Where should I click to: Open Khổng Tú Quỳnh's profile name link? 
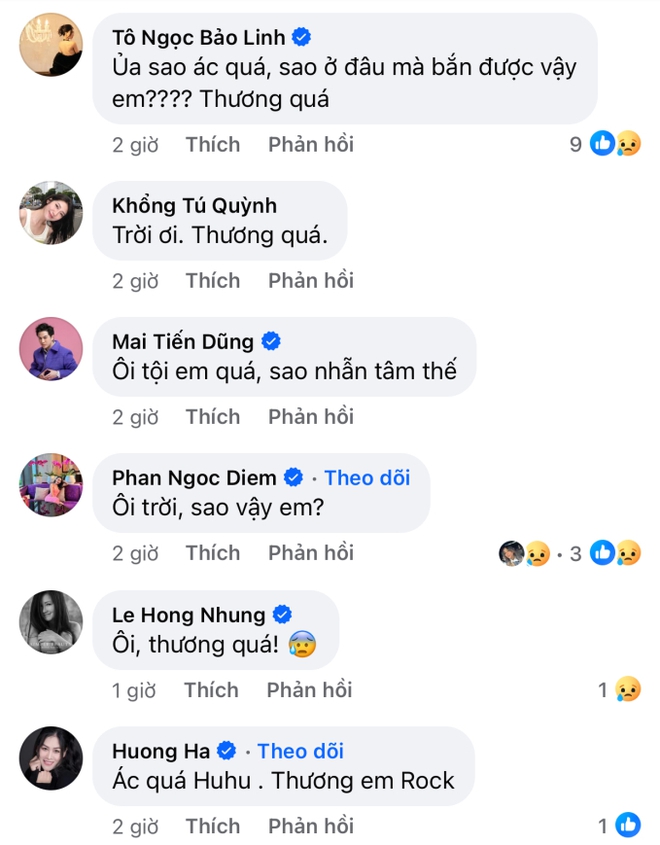tap(194, 206)
